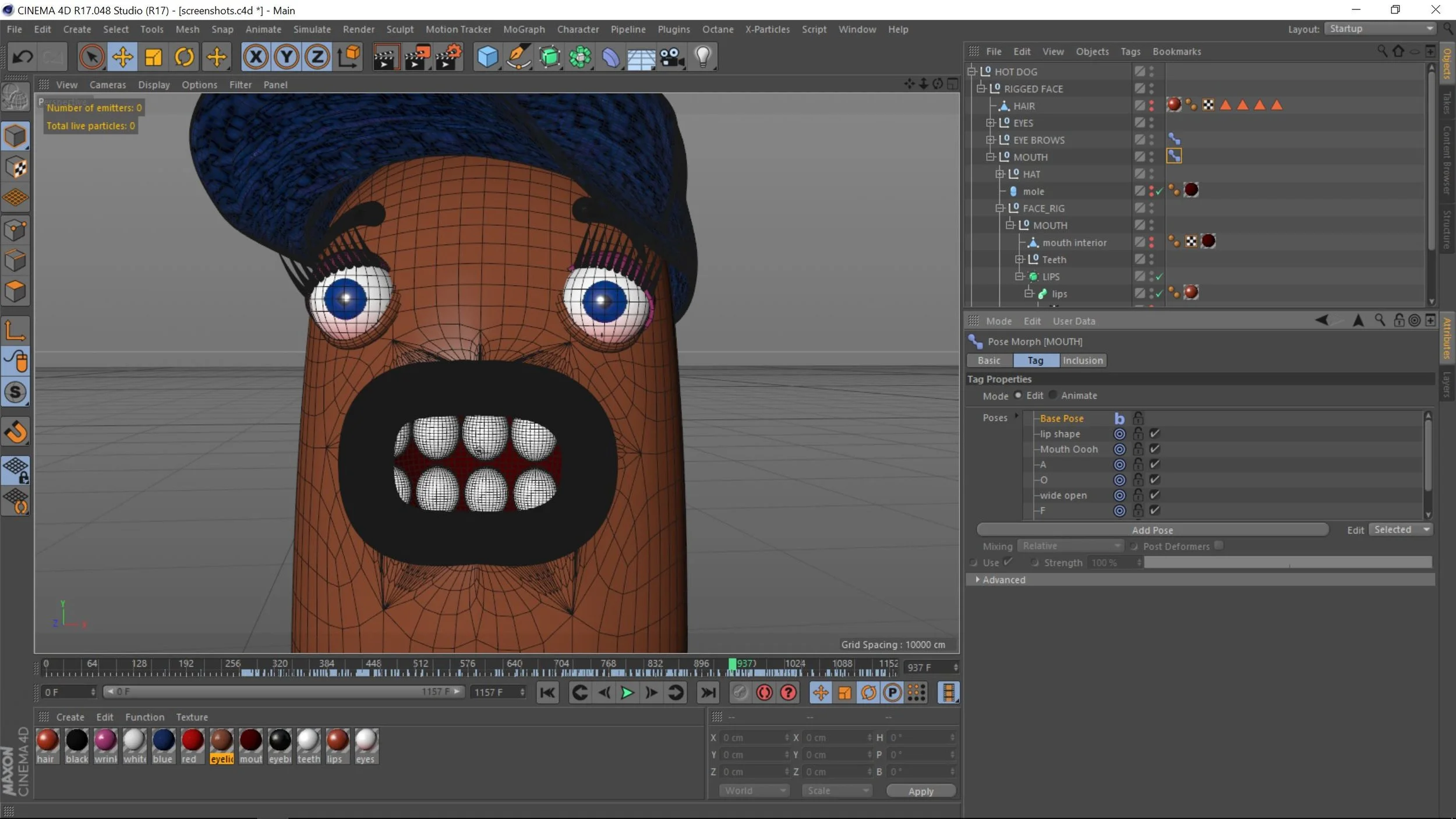Viewport: 1456px width, 819px height.
Task: Expand the Advanced section
Action: tap(977, 580)
